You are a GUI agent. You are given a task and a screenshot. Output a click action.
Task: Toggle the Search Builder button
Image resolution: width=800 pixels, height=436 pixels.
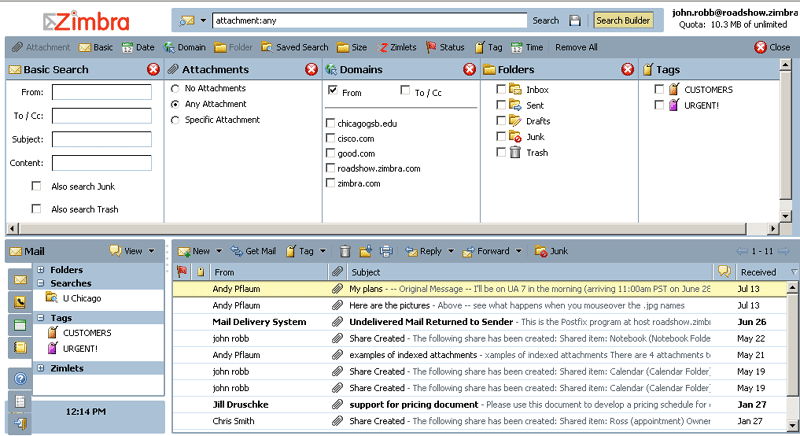[x=623, y=20]
